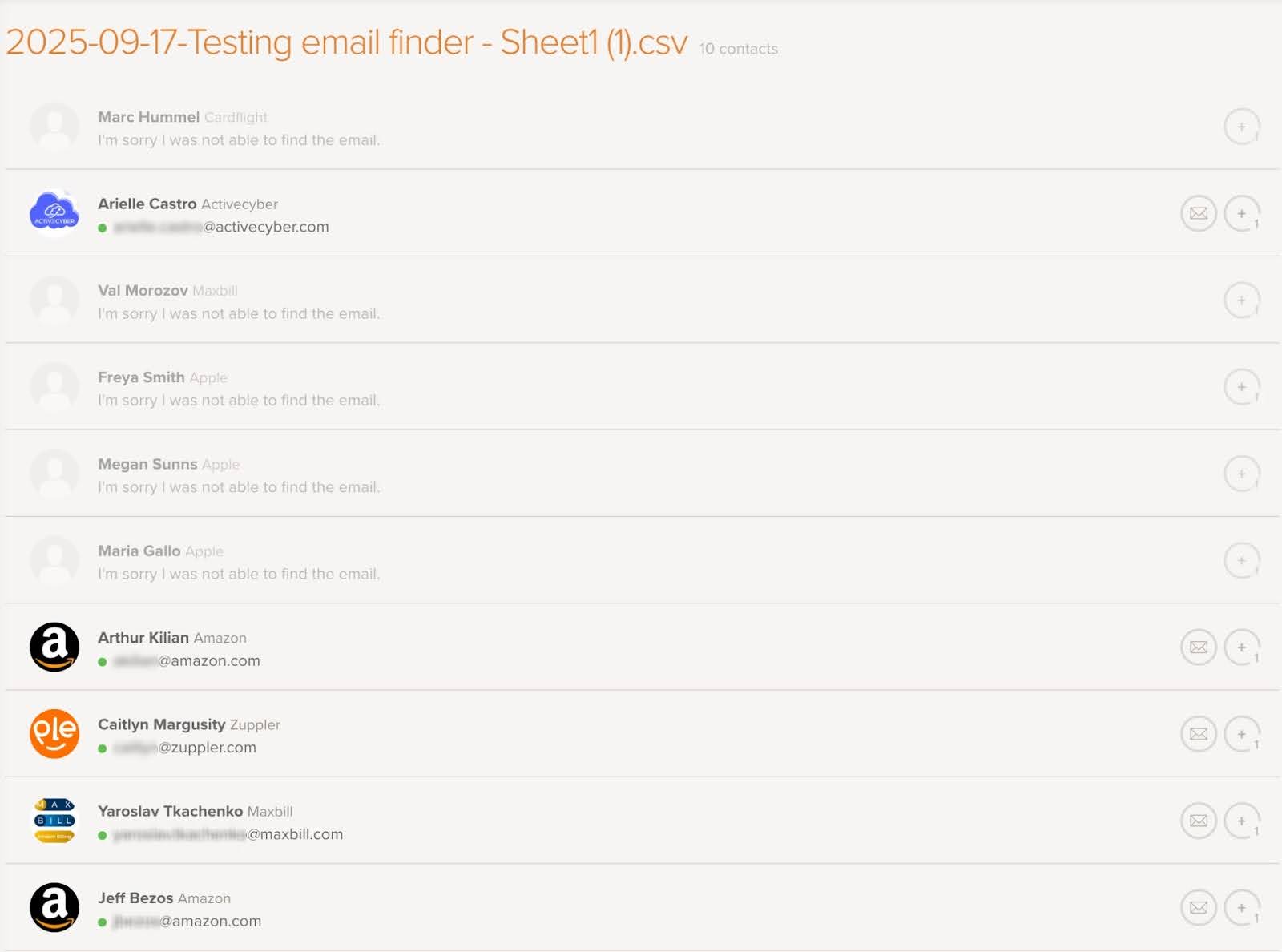
Task: Click the plus icon for Freya Smith
Action: 1241,387
